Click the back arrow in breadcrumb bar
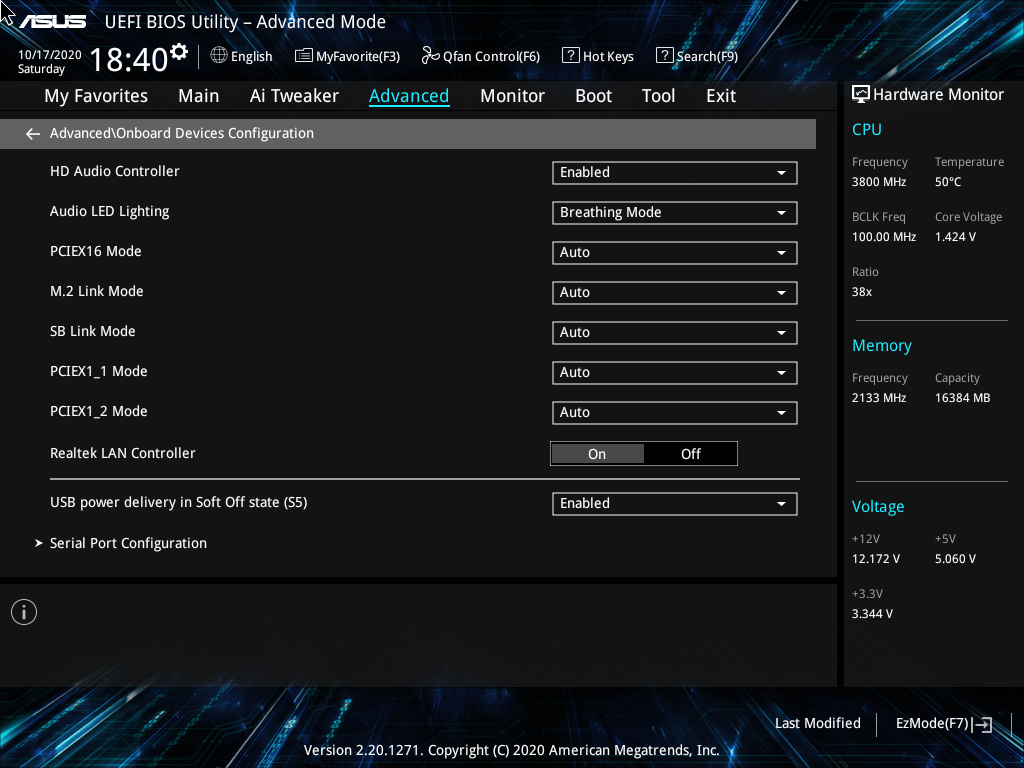The width and height of the screenshot is (1024, 768). tap(33, 134)
